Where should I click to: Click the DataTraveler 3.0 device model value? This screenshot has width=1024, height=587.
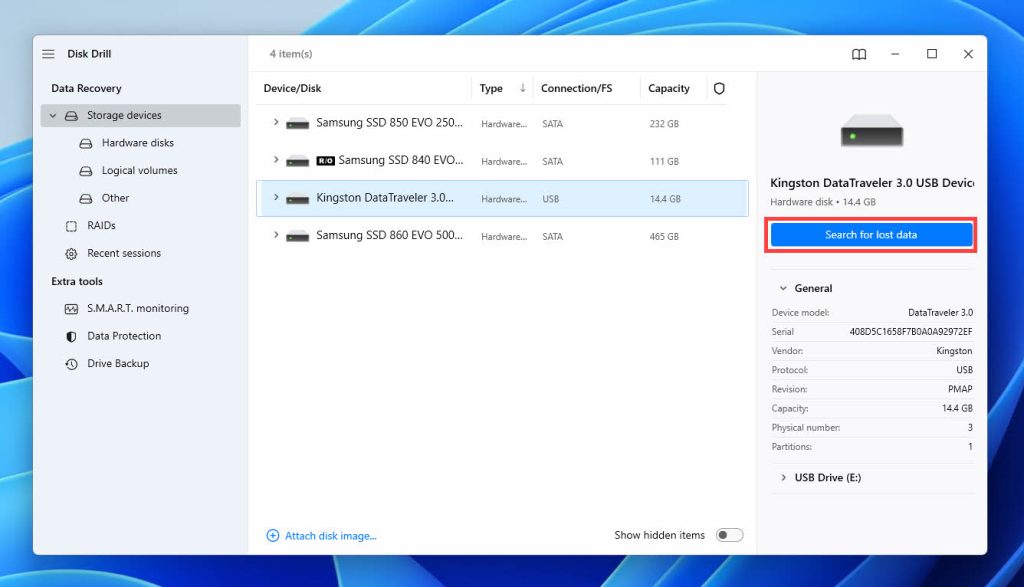click(940, 313)
